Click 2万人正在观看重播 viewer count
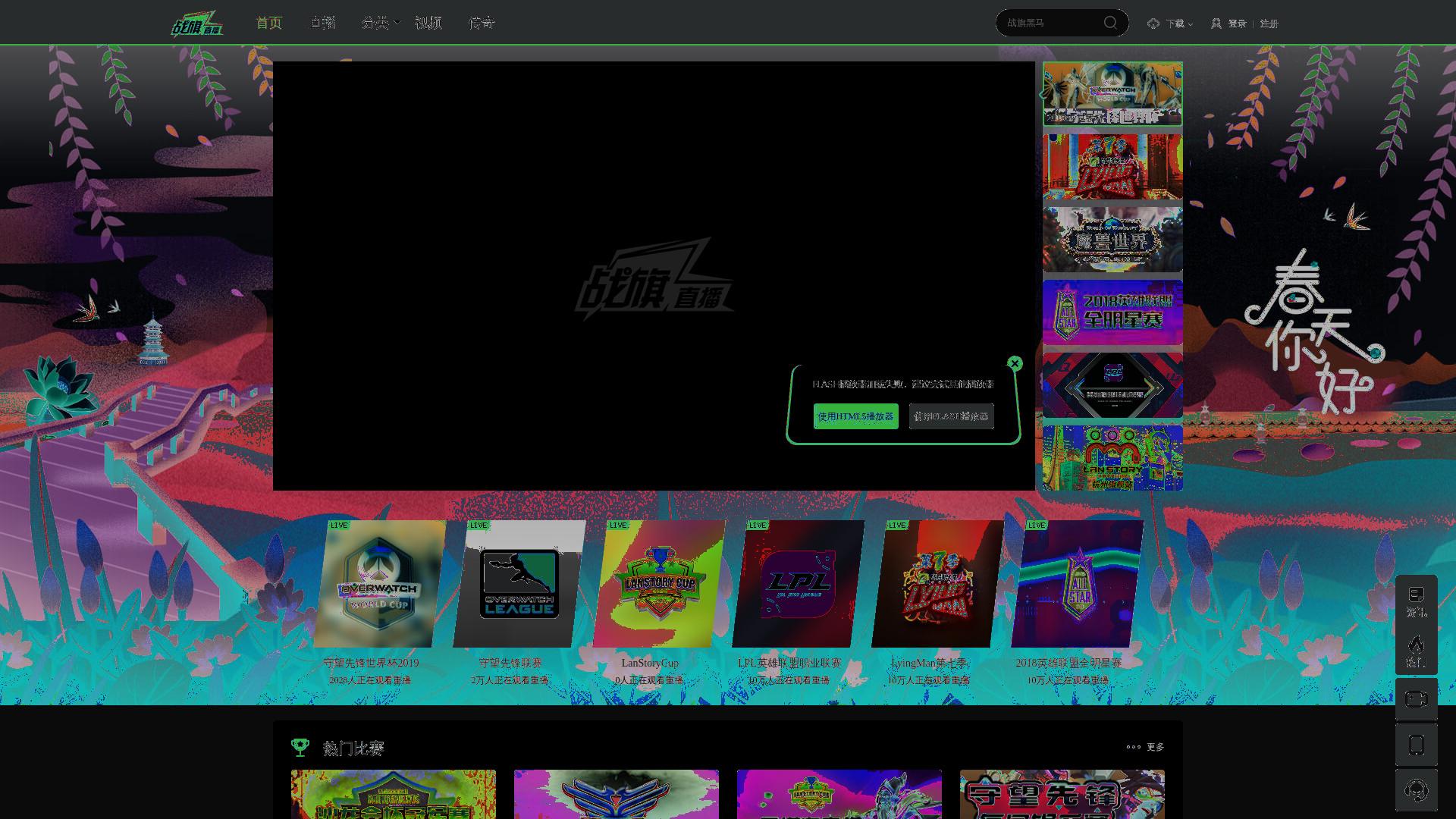This screenshot has height=819, width=1456. (x=510, y=680)
